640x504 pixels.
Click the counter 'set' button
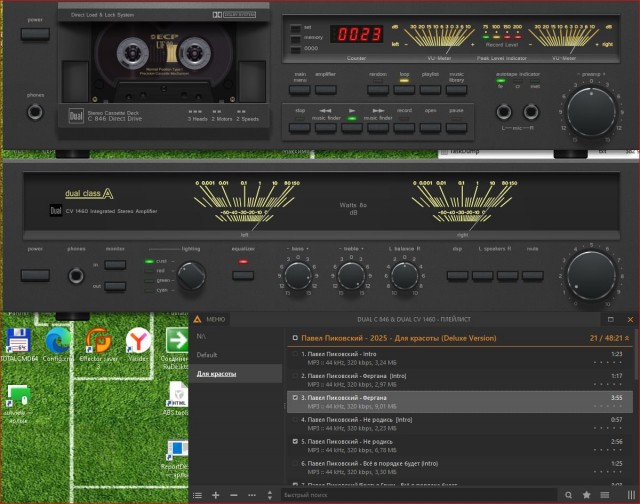(x=295, y=28)
